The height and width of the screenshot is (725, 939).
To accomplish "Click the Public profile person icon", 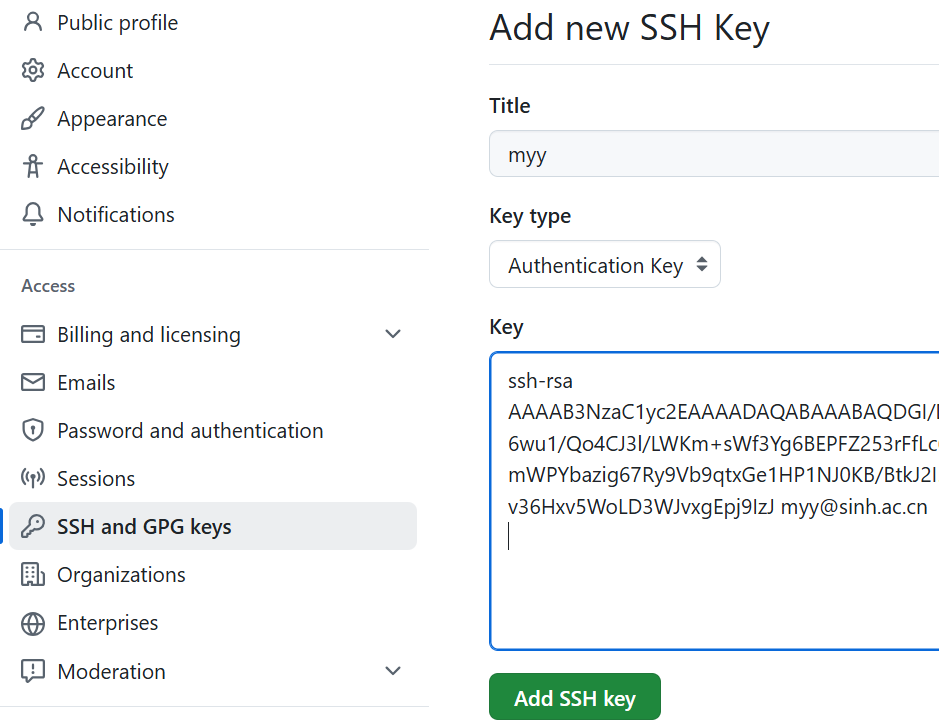I will [31, 22].
